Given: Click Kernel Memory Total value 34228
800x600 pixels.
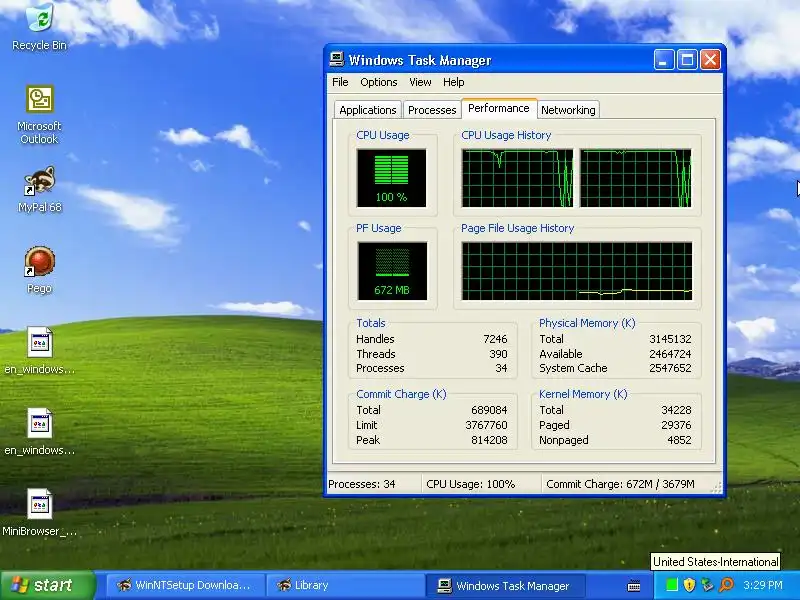Looking at the screenshot, I should click(676, 410).
